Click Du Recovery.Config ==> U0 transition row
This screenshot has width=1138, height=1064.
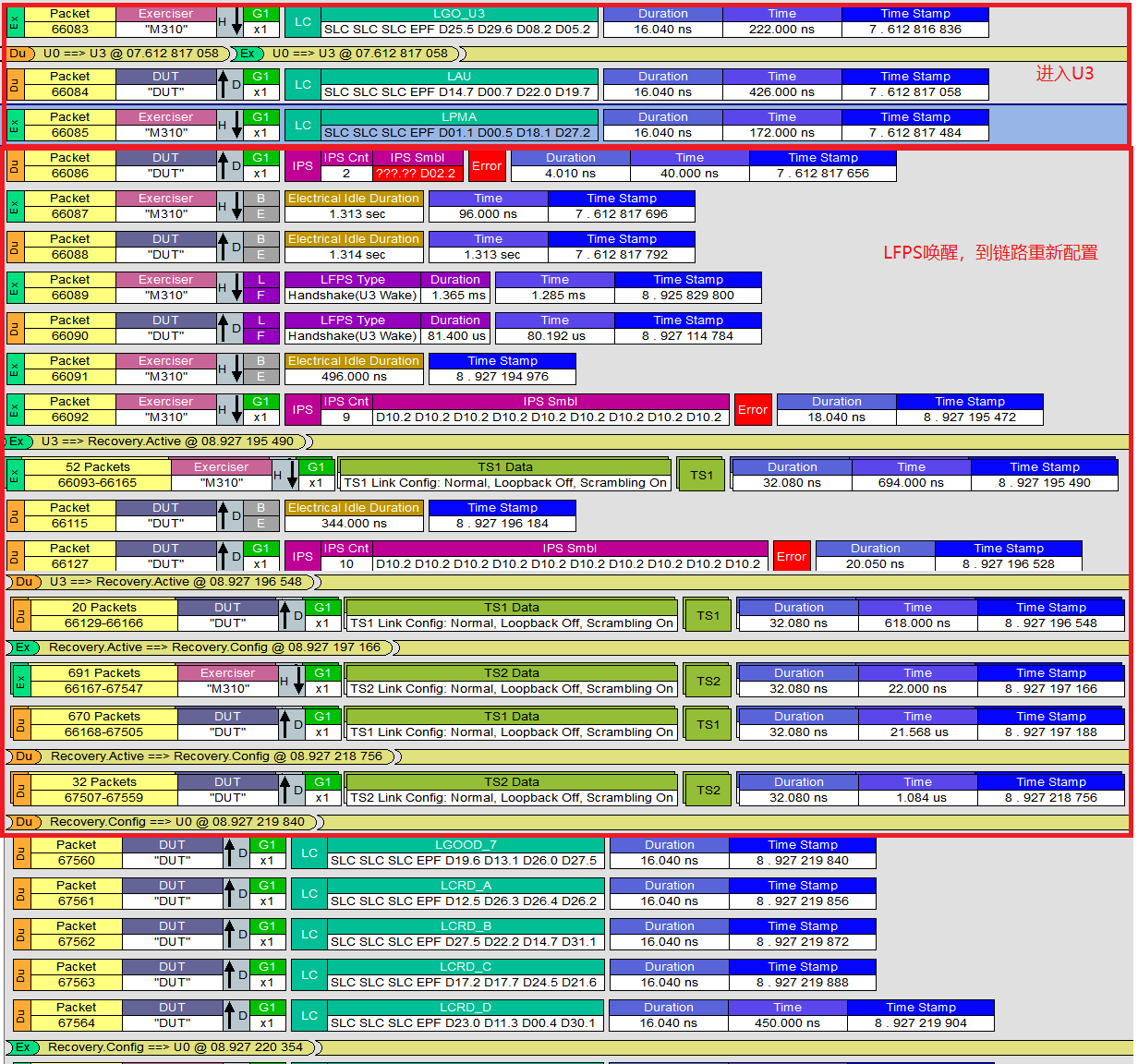coord(164,822)
